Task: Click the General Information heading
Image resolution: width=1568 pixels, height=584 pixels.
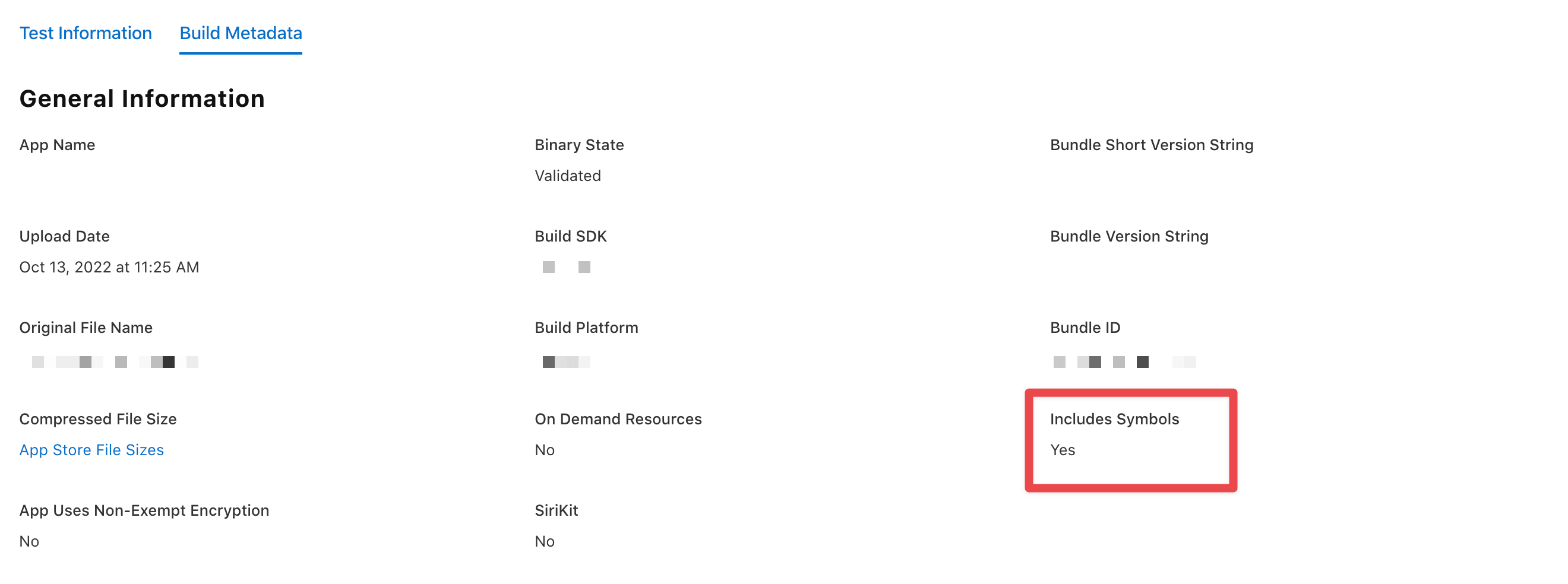Action: click(x=142, y=99)
